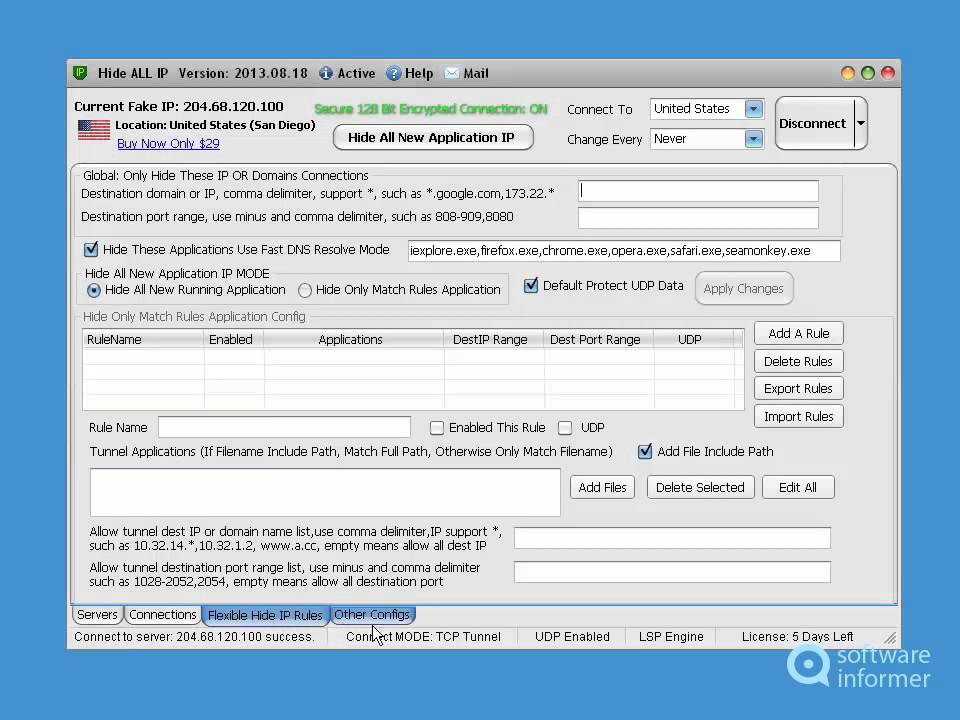Click 'Location: United States (San Diego)' text

[x=216, y=125]
